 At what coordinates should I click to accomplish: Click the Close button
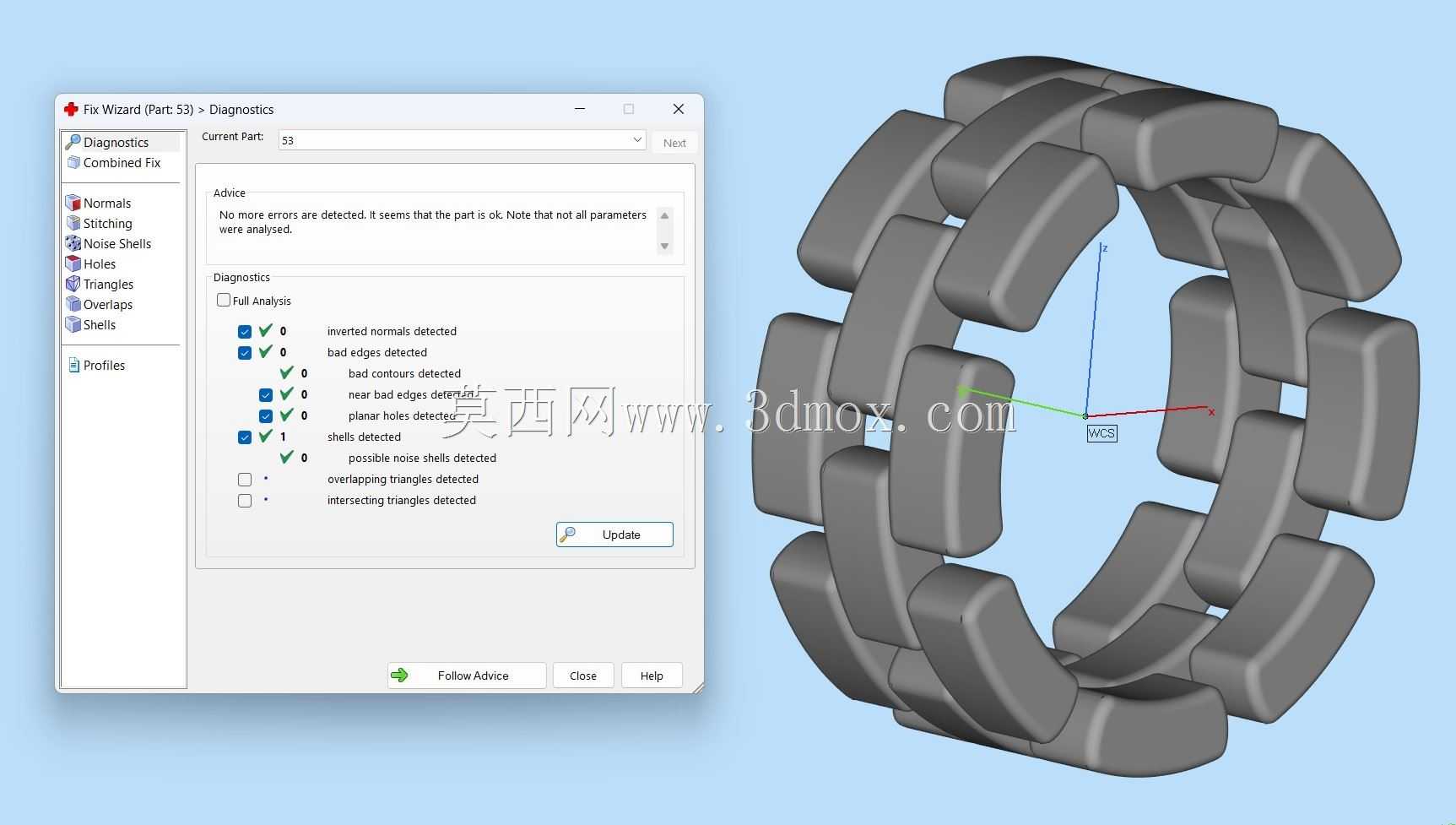coord(583,676)
